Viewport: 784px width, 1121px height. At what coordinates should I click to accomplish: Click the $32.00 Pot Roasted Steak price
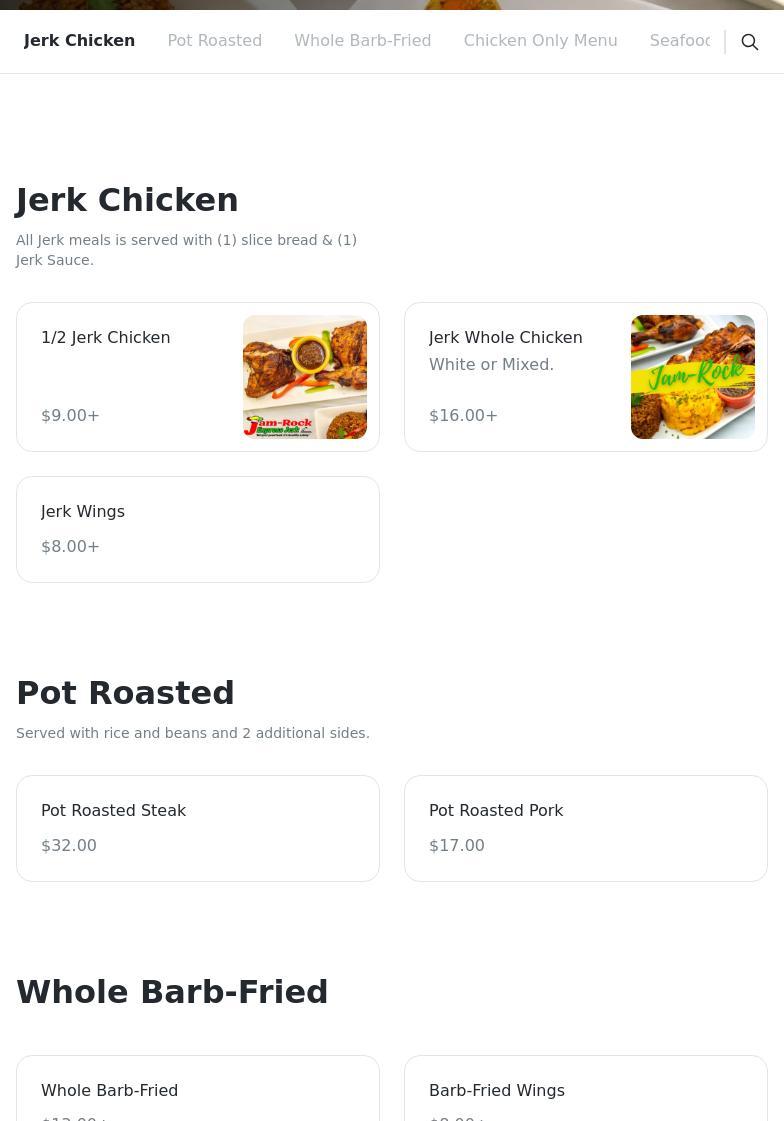[x=69, y=846]
